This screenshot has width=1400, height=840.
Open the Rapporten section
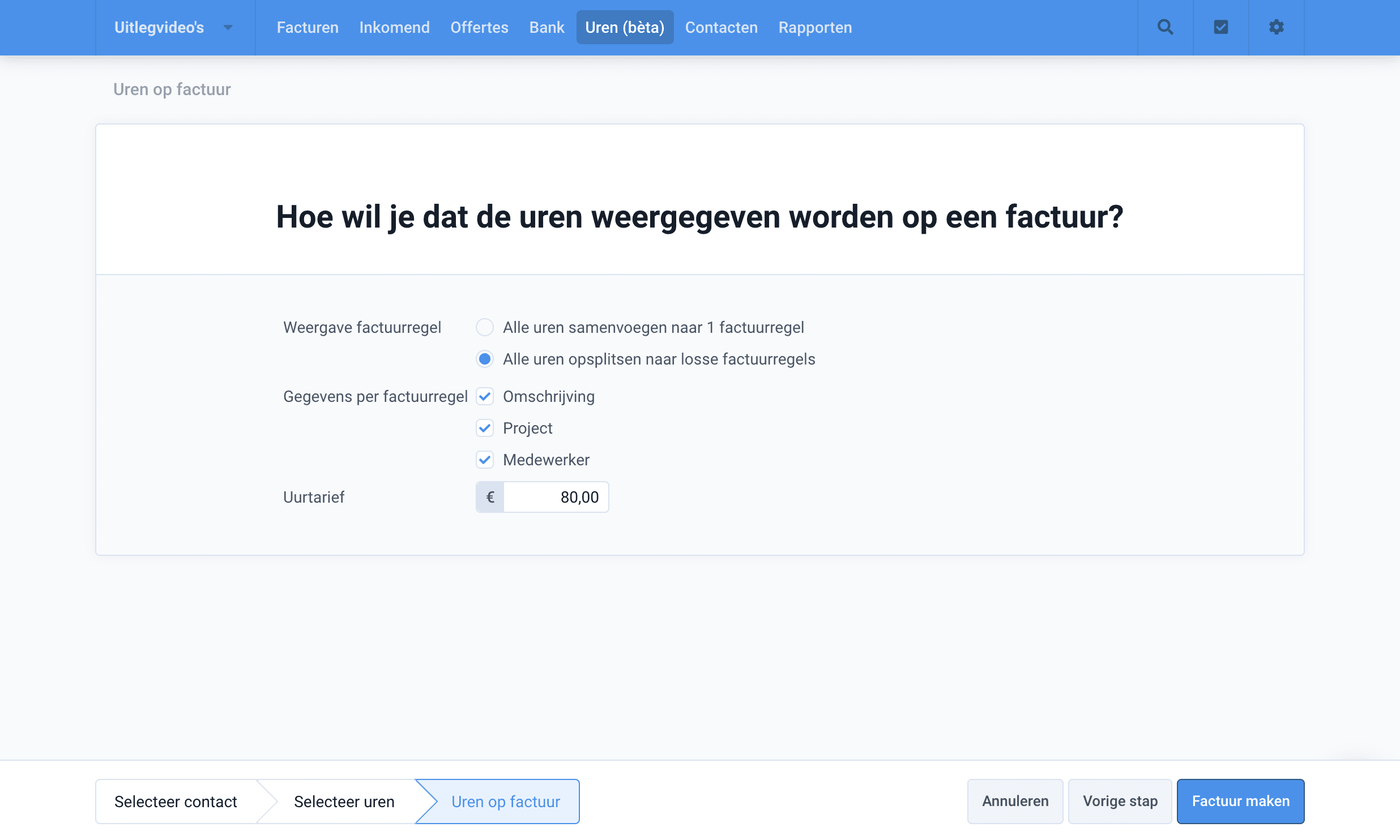coord(814,27)
